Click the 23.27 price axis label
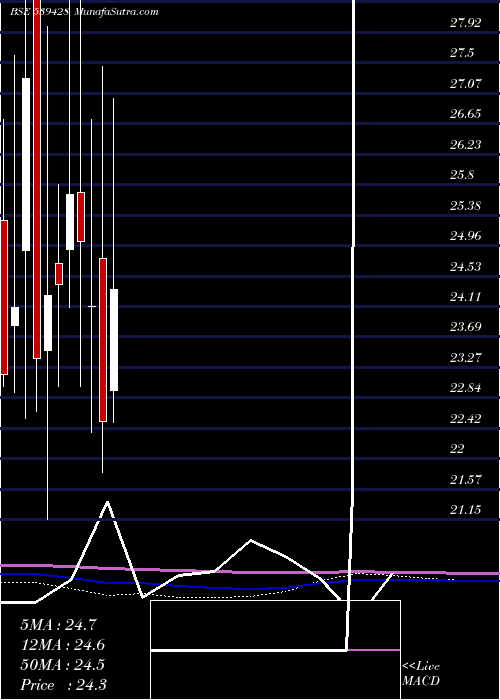 [x=466, y=358]
